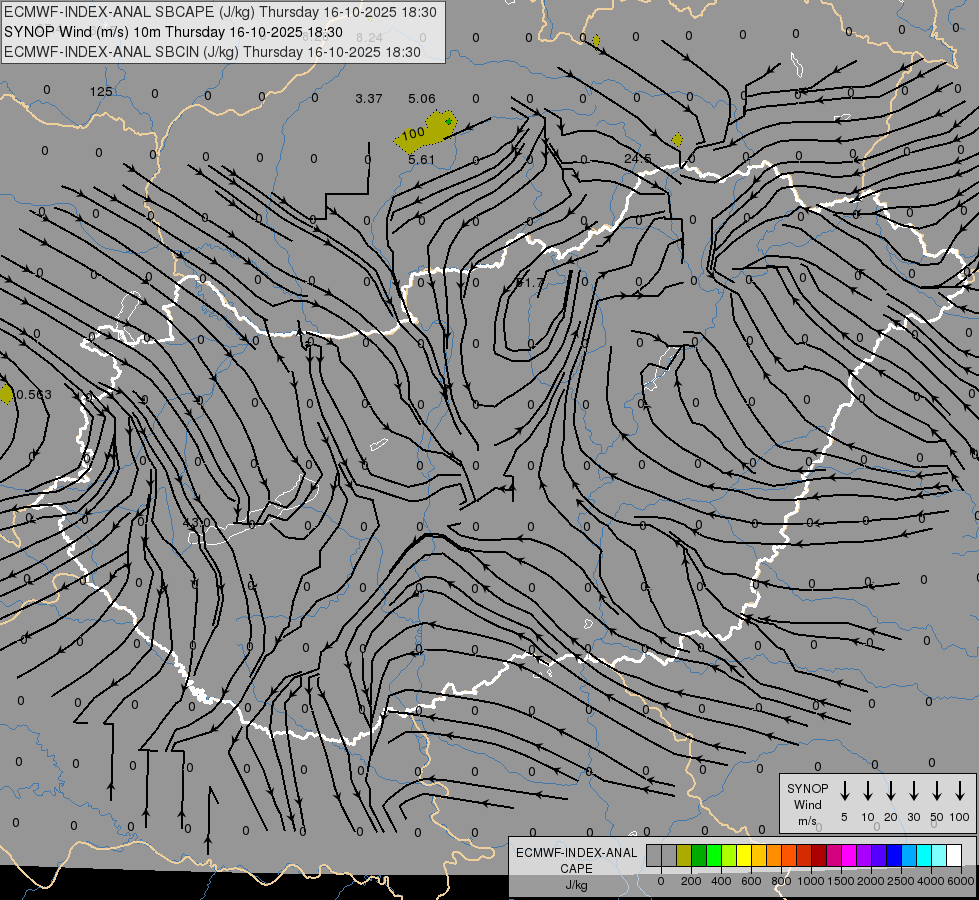979x900 pixels.
Task: Click the 800 label under CAPE scale
Action: pos(781,881)
